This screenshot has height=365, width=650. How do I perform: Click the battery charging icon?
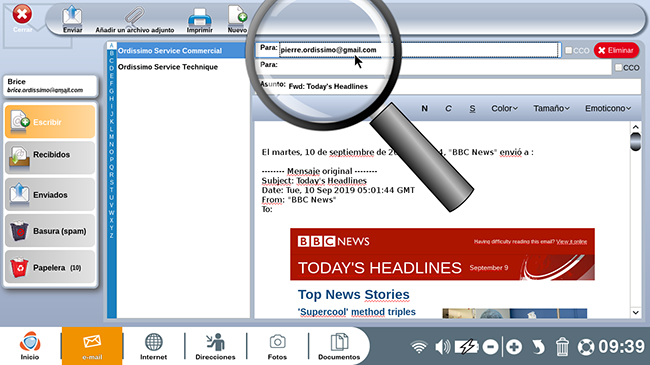click(x=466, y=347)
